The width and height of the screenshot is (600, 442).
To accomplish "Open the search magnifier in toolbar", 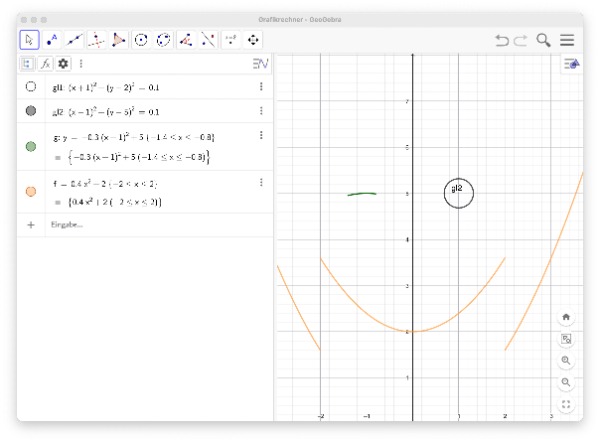I will coord(543,40).
